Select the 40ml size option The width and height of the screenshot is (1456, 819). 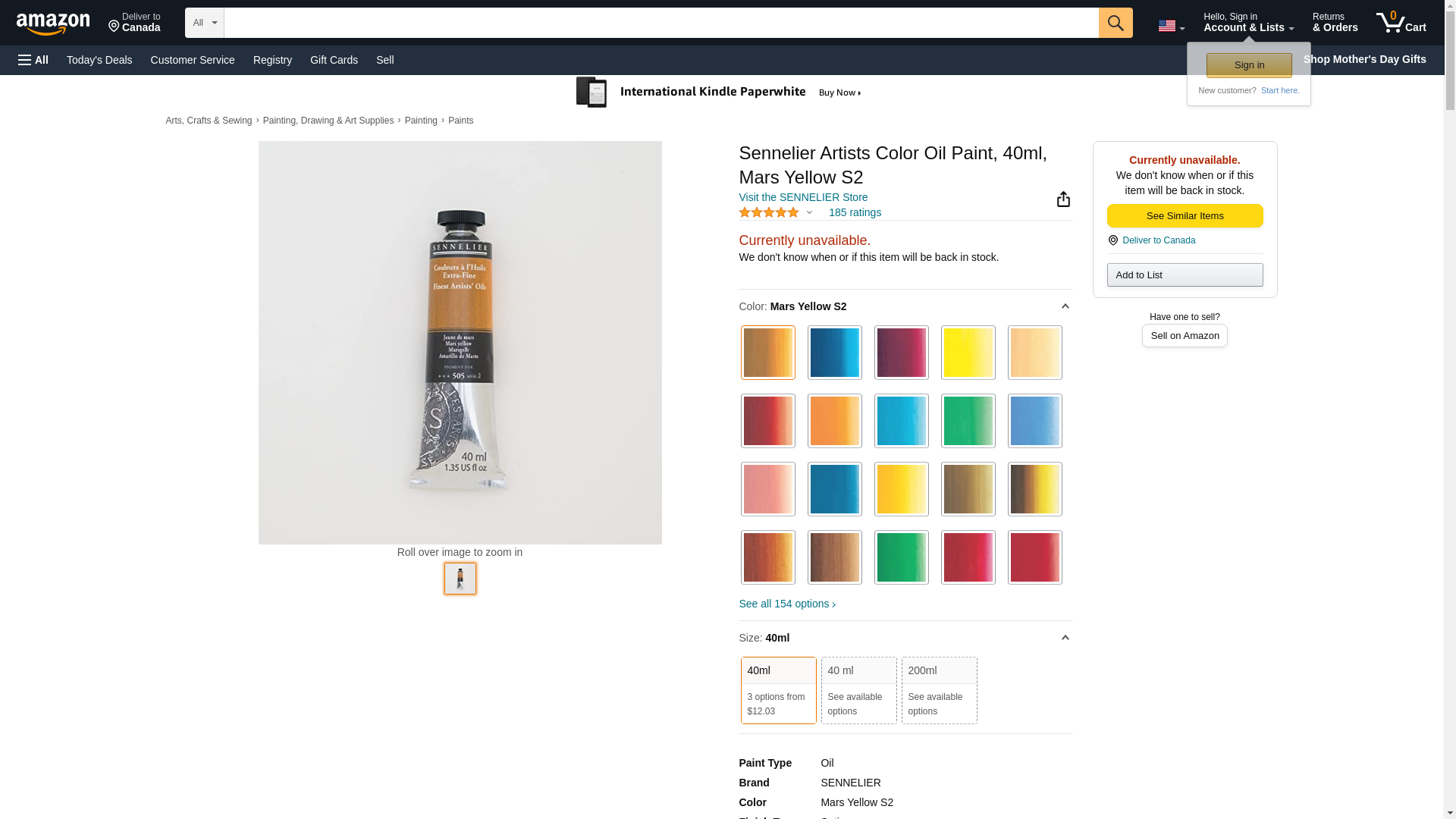(778, 690)
